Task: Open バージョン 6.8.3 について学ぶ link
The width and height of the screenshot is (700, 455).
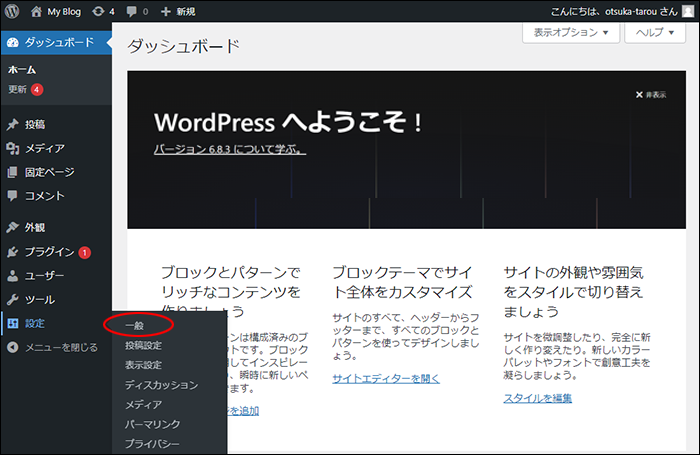Action: pos(229,149)
